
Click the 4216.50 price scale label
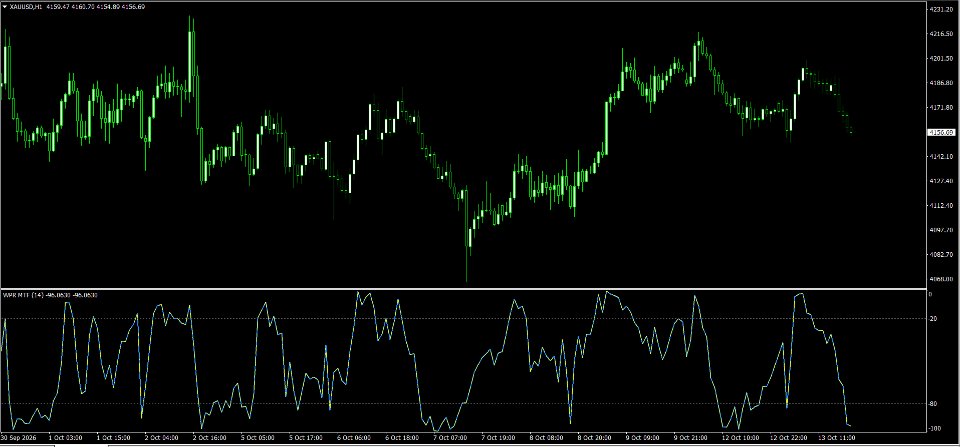tap(940, 34)
